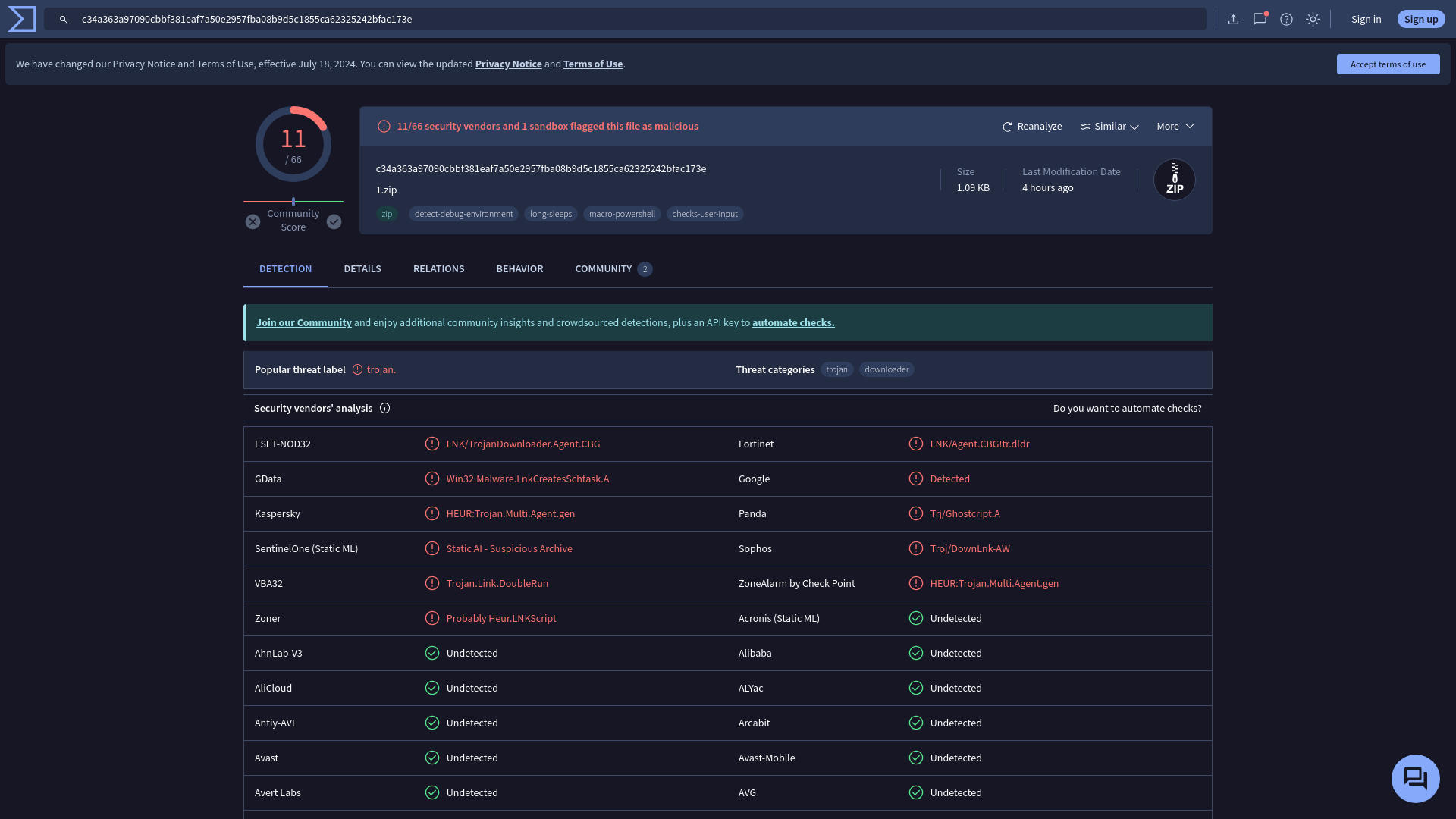Image resolution: width=1456 pixels, height=819 pixels.
Task: Click Do you want to automate checks?
Action: coord(1128,409)
